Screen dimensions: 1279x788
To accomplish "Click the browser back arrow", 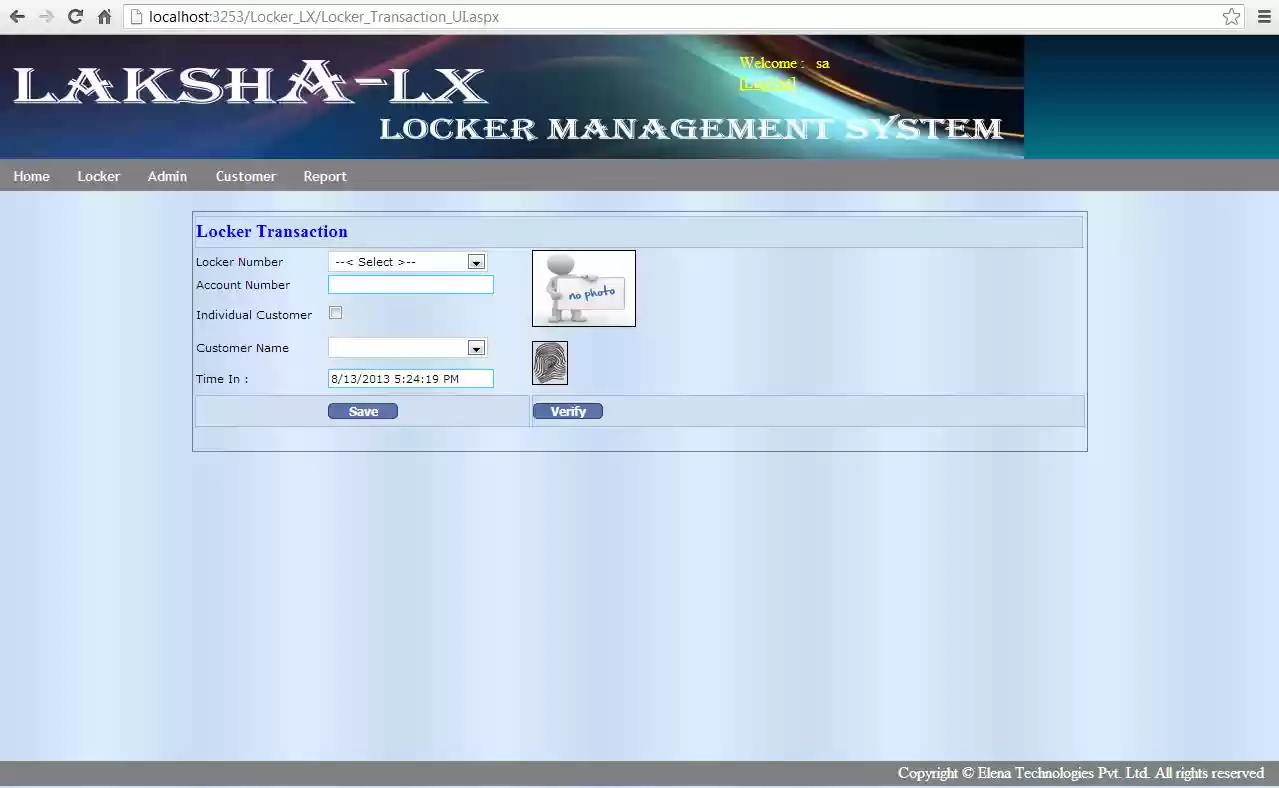I will point(16,16).
